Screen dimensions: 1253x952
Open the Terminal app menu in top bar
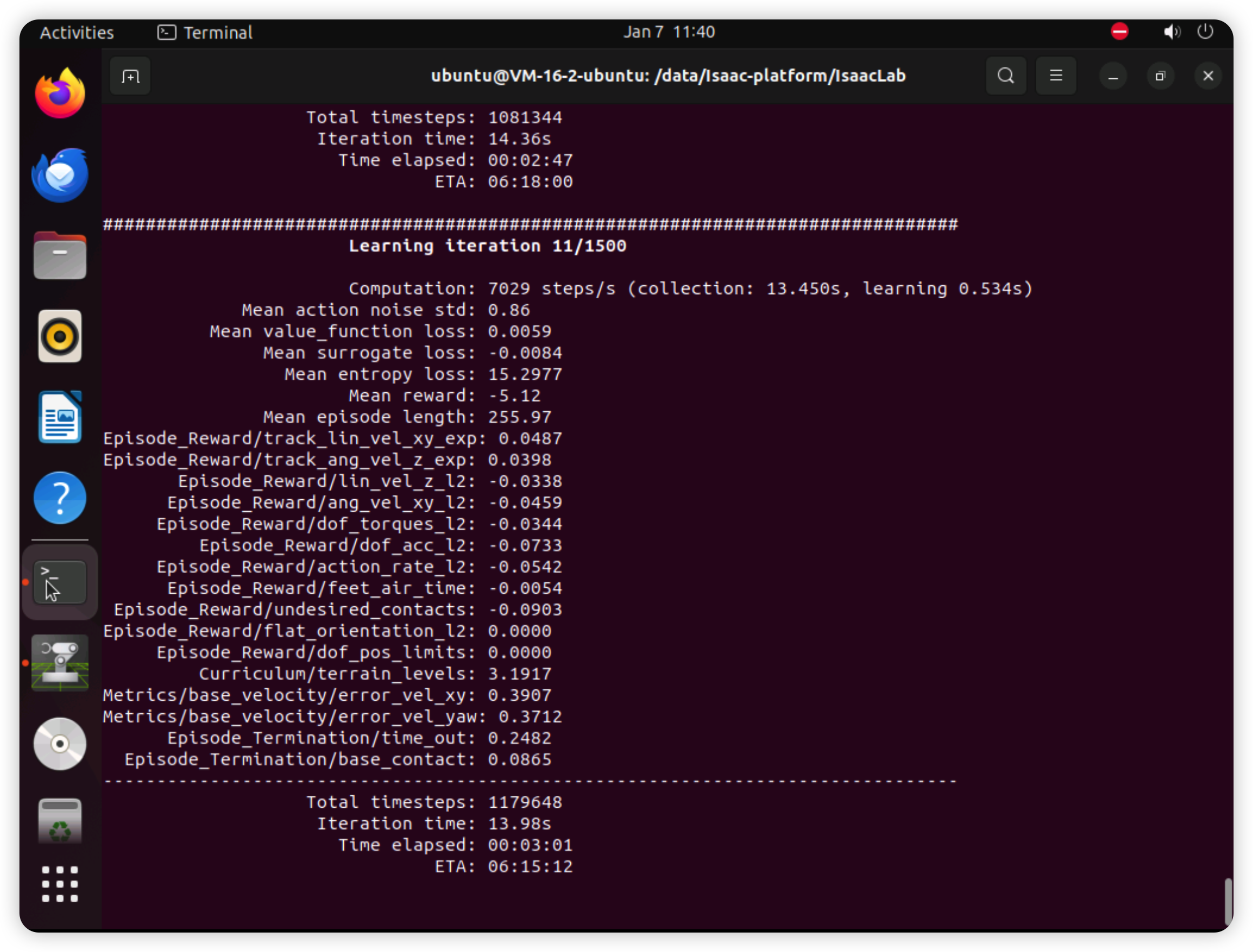(205, 32)
